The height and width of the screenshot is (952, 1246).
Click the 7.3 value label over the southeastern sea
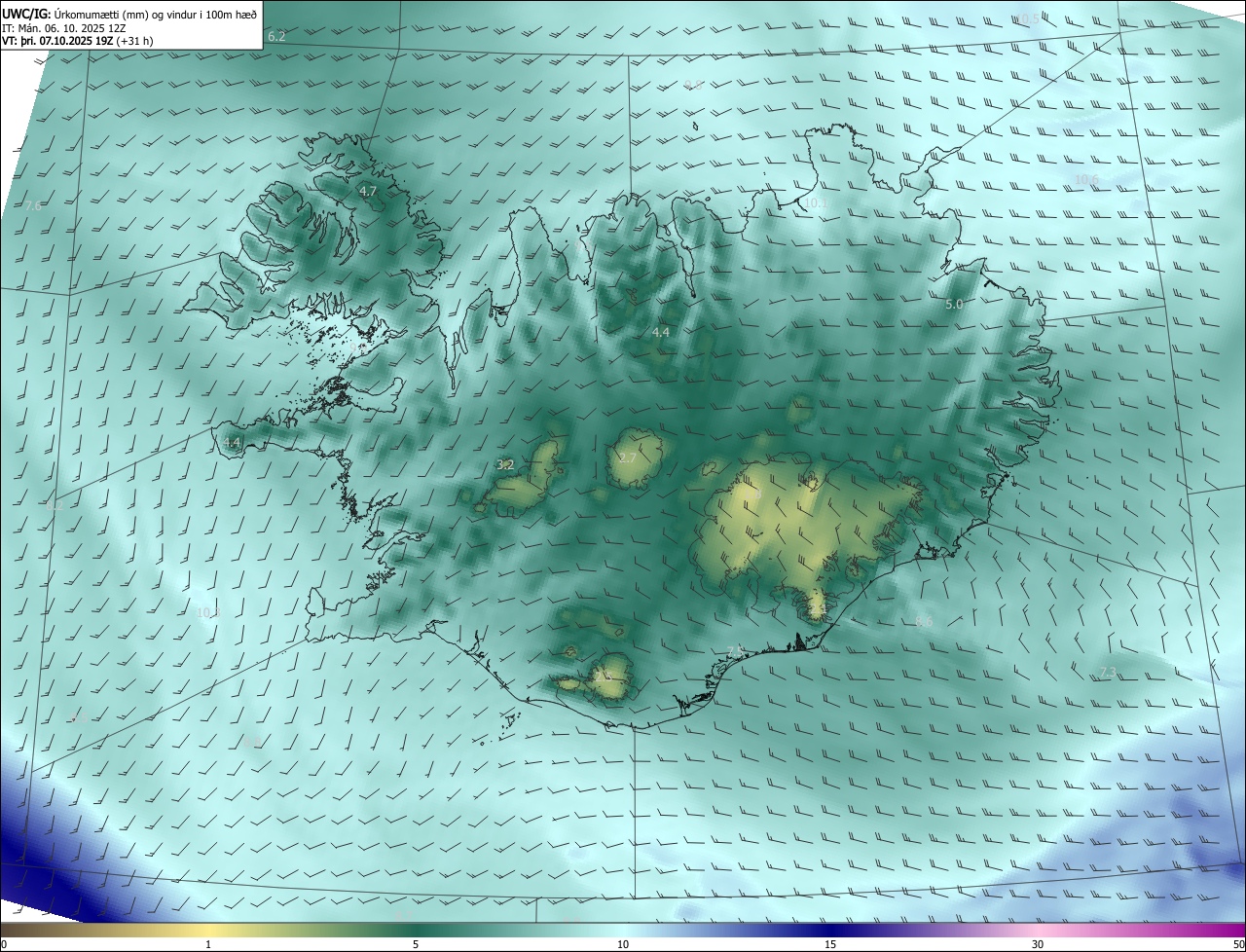[x=1108, y=673]
